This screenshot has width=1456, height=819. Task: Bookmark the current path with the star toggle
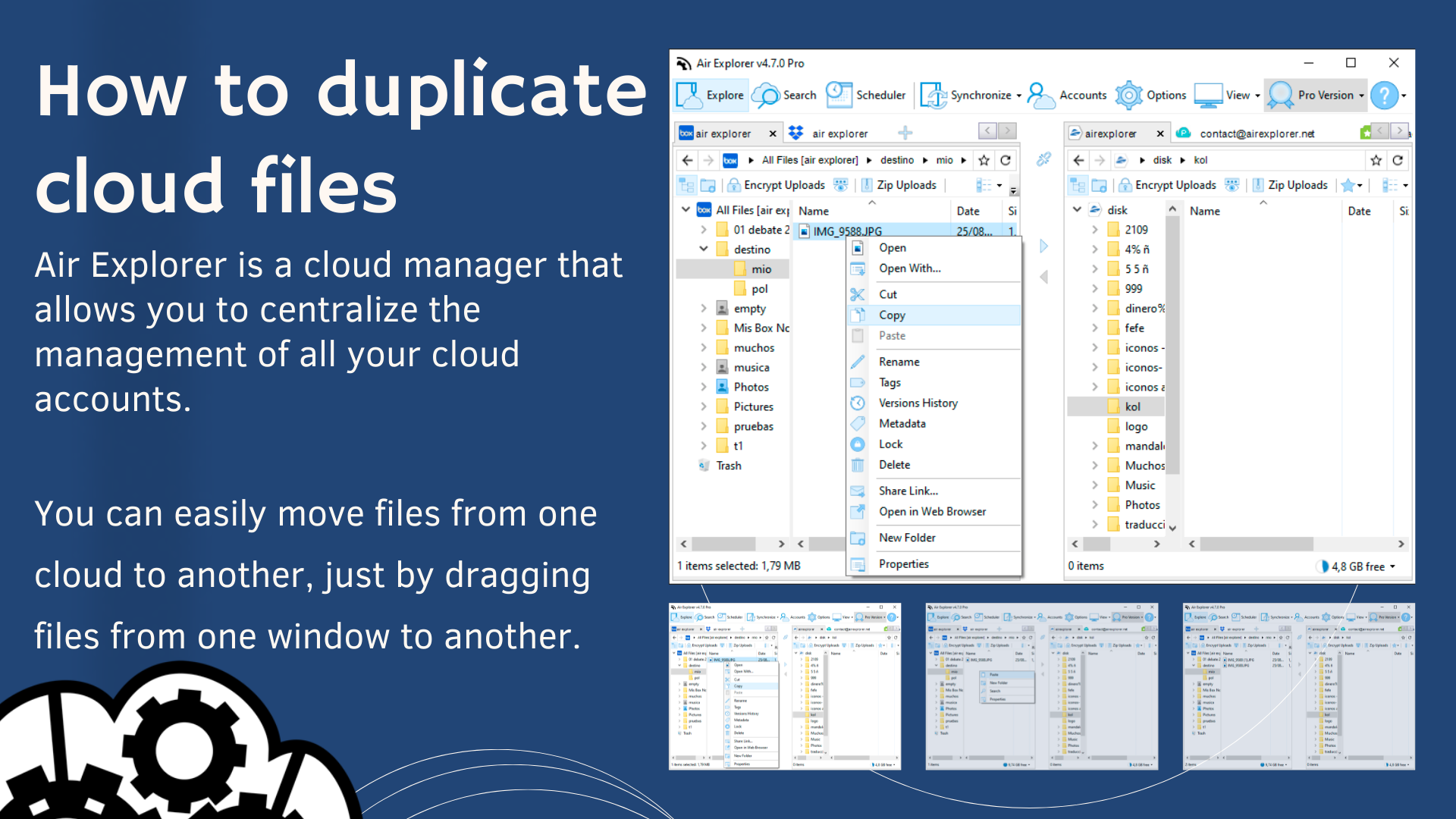point(984,160)
